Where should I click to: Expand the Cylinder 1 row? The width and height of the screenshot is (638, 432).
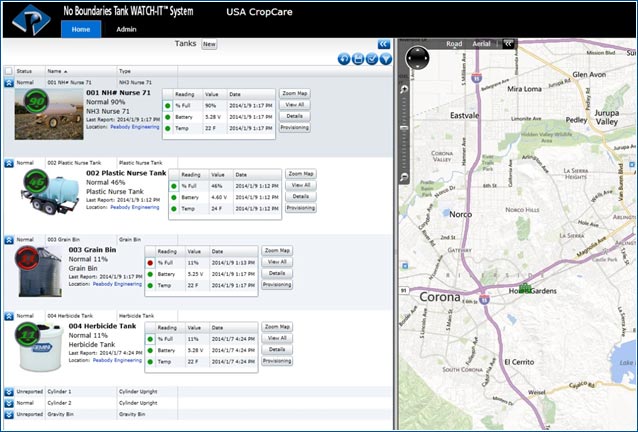point(9,392)
